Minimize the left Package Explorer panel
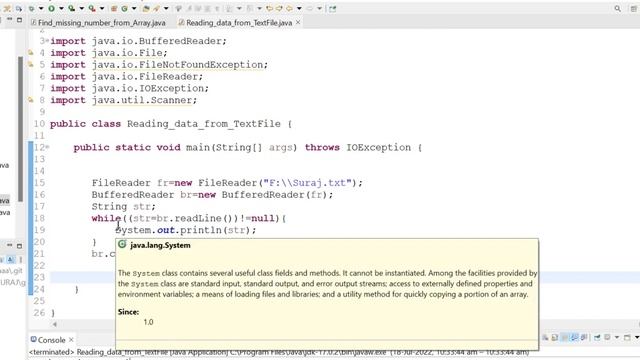Viewport: 640px width, 360px height. [x=9, y=19]
